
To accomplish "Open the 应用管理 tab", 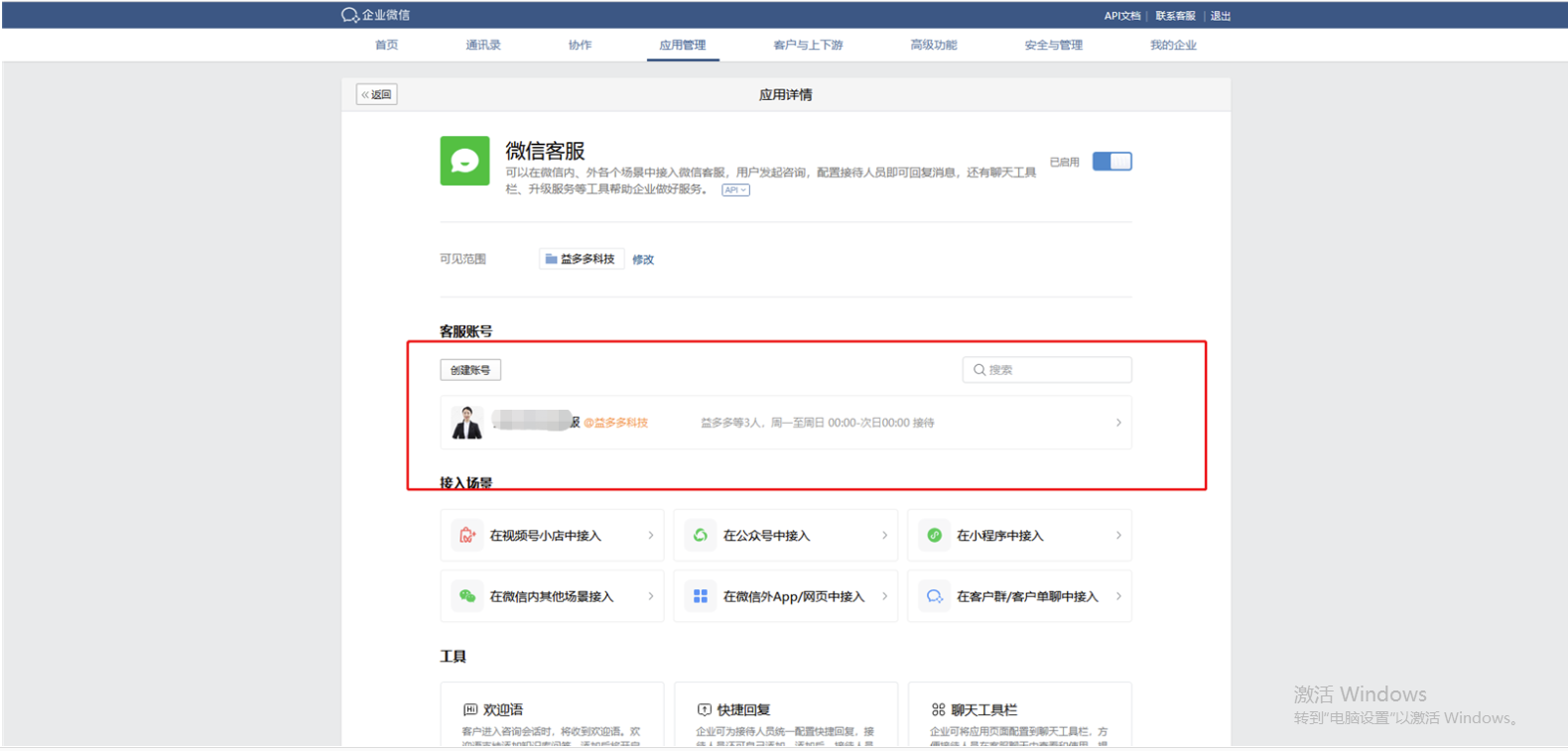I will pyautogui.click(x=683, y=46).
